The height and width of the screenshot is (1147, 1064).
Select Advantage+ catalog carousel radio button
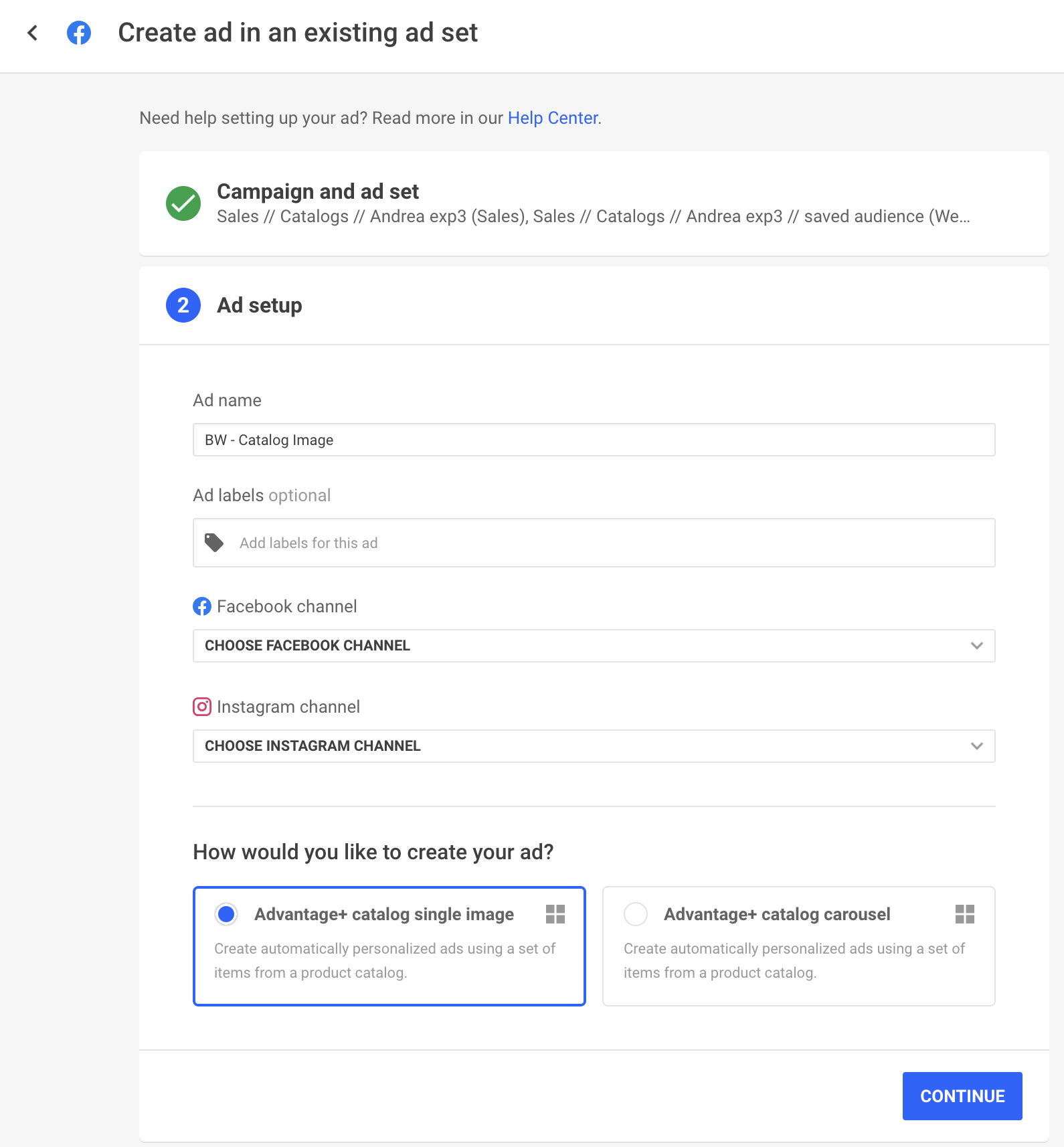[x=636, y=914]
